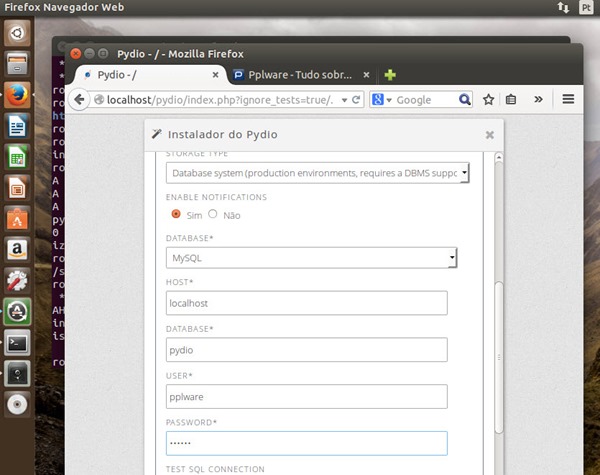The width and height of the screenshot is (600, 475).
Task: Open LibreOffice Calc dock icon
Action: point(17,157)
